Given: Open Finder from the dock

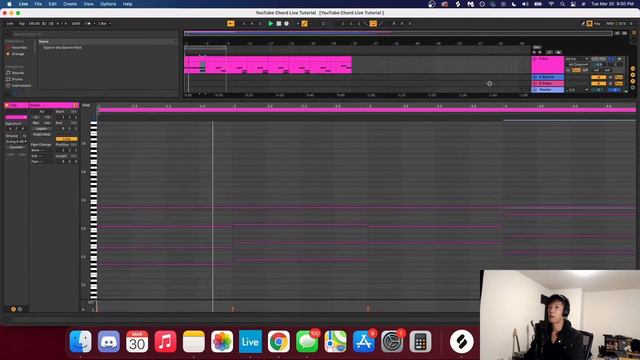Looking at the screenshot, I should click(x=80, y=341).
